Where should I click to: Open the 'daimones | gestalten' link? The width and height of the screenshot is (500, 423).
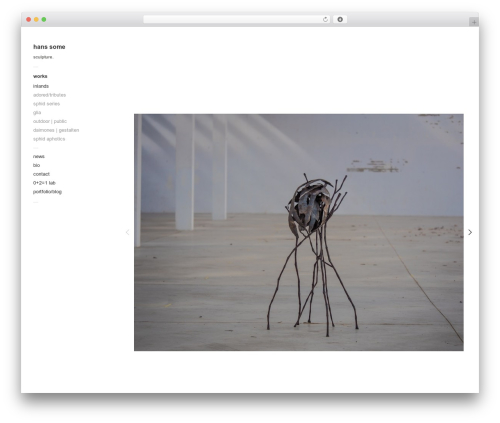[x=56, y=130]
